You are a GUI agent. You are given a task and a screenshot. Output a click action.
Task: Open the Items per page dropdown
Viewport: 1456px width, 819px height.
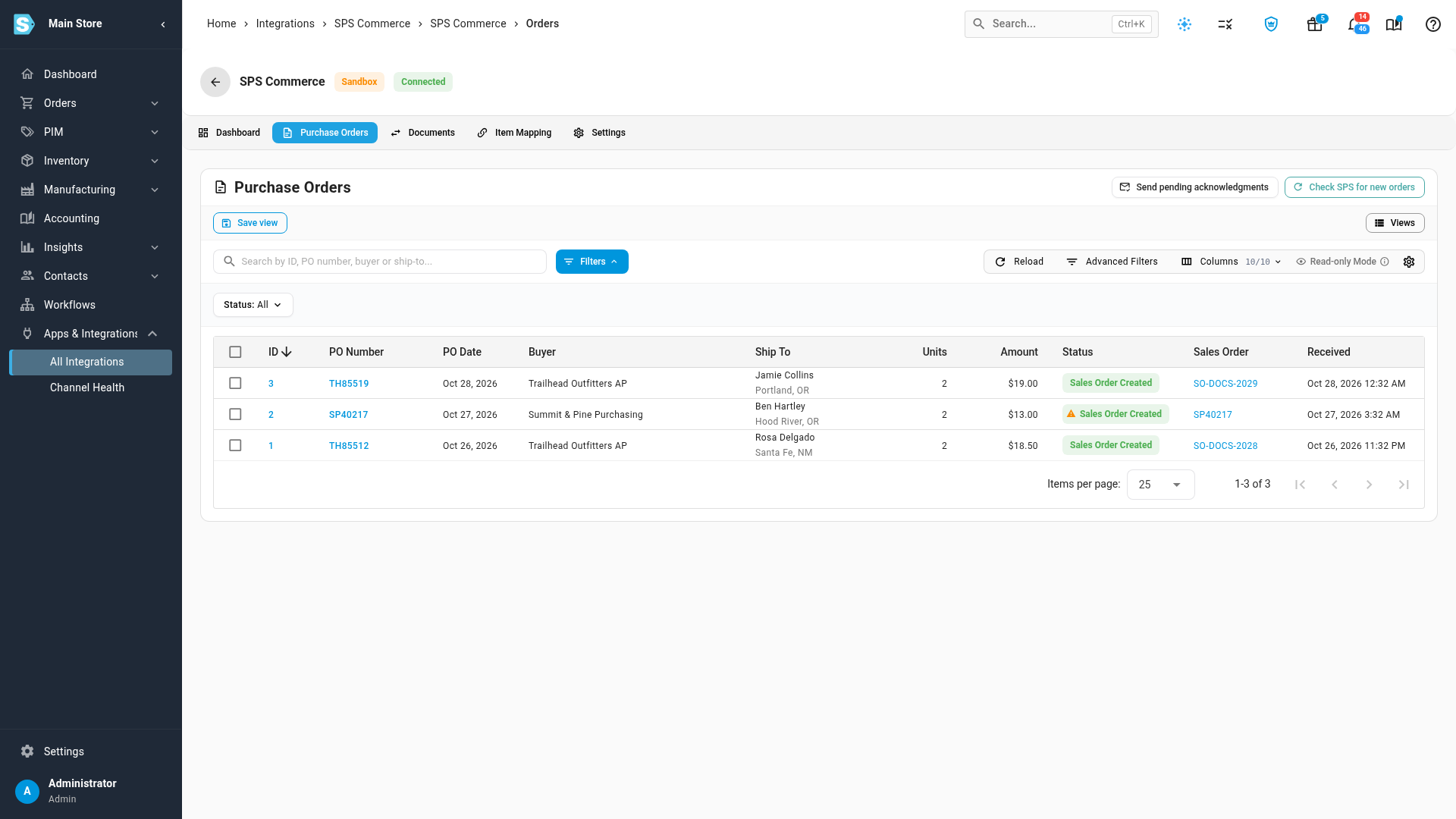click(1160, 485)
